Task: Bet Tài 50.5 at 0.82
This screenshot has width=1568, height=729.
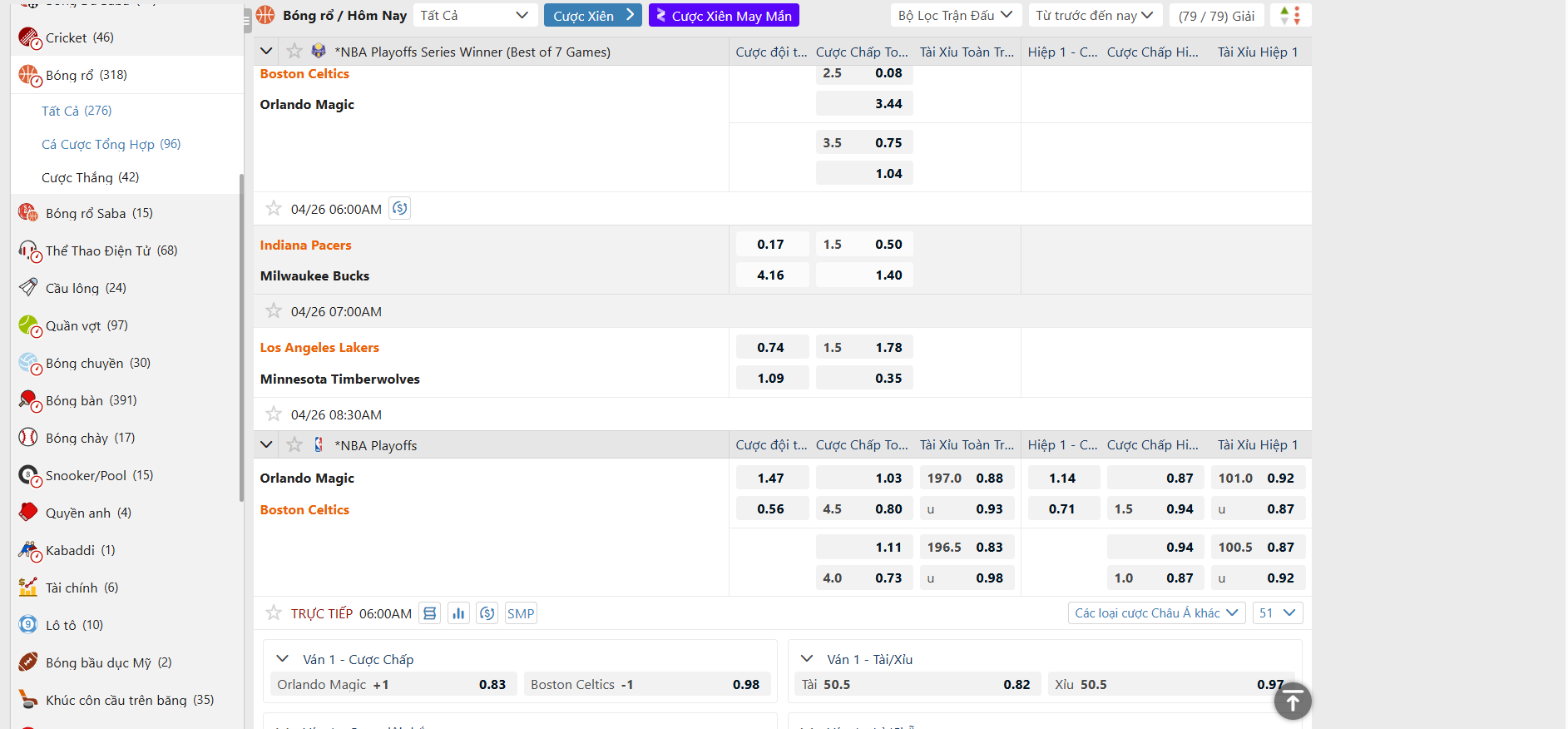Action: [918, 684]
